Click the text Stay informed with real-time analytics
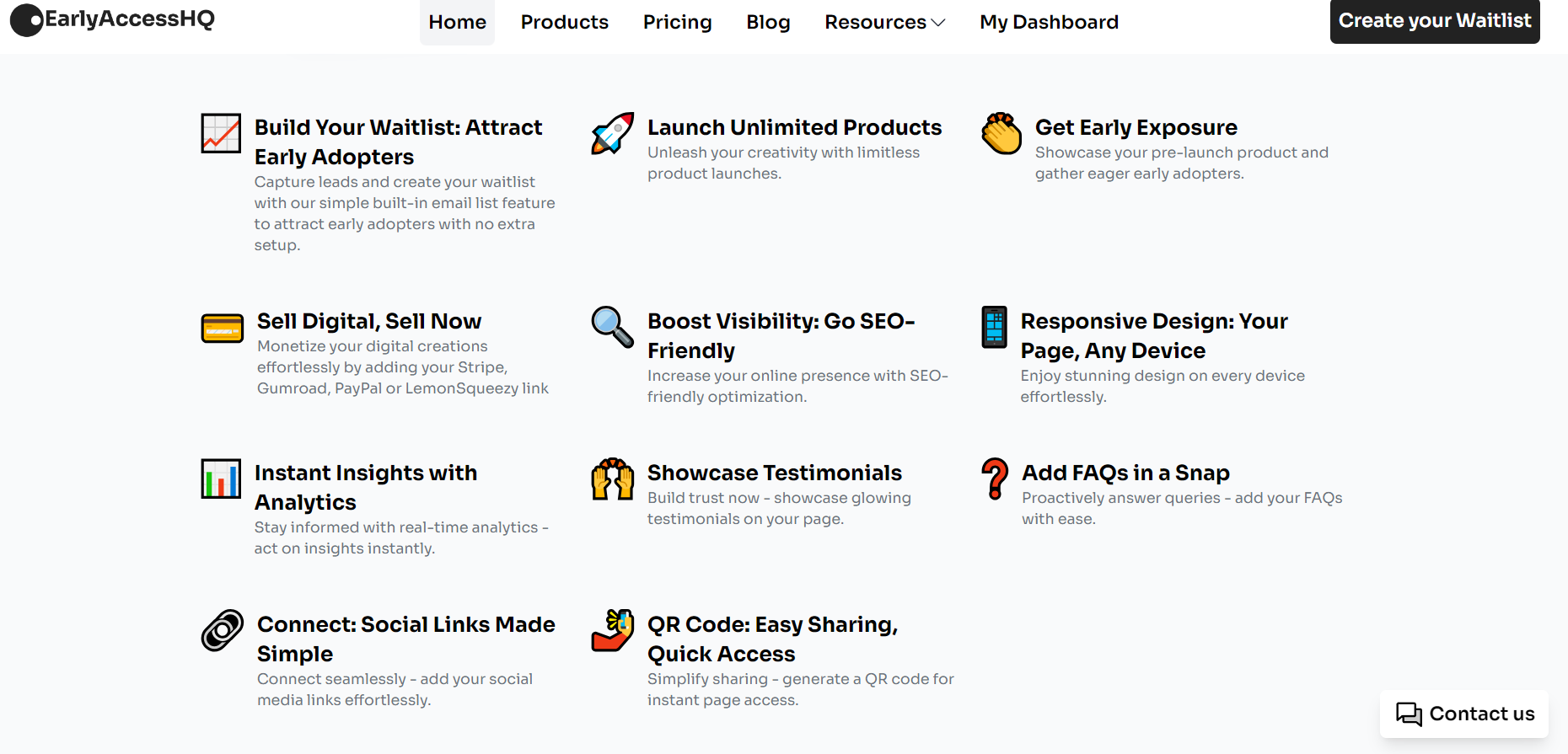Image resolution: width=1568 pixels, height=754 pixels. (396, 527)
